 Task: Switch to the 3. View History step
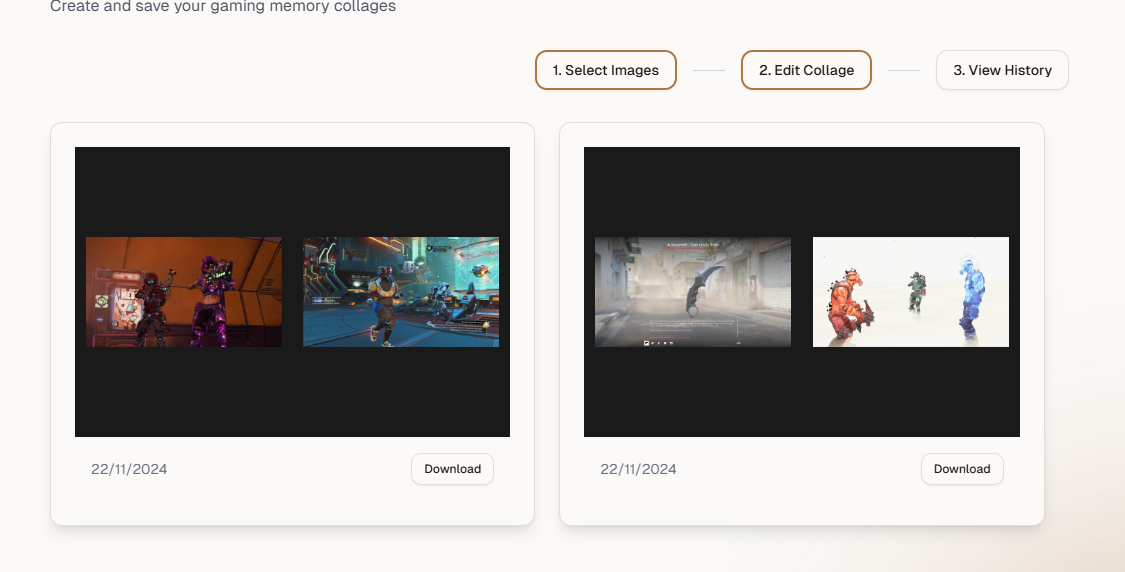pos(1002,70)
